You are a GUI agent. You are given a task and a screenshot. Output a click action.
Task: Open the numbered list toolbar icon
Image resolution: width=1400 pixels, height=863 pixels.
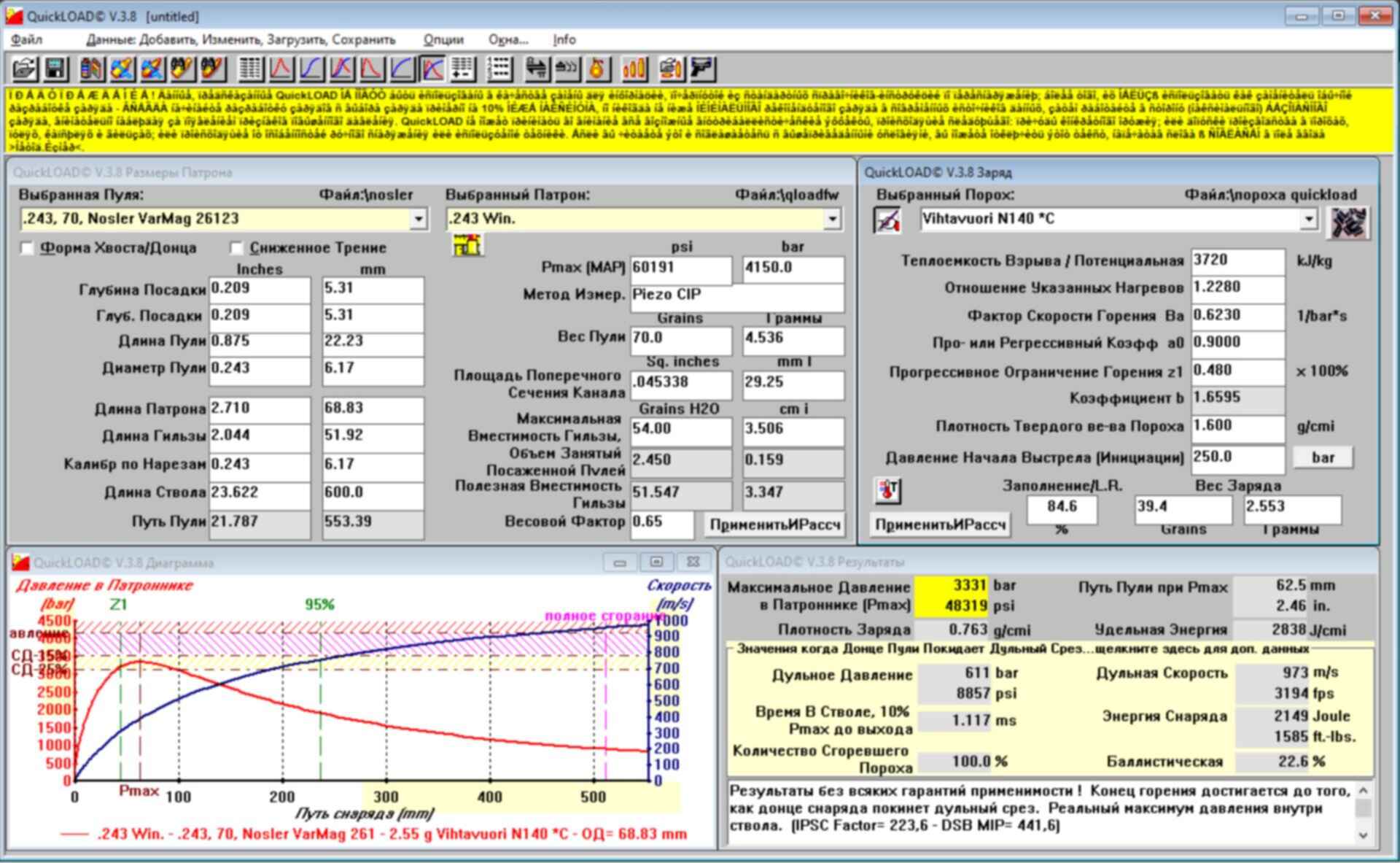[500, 69]
